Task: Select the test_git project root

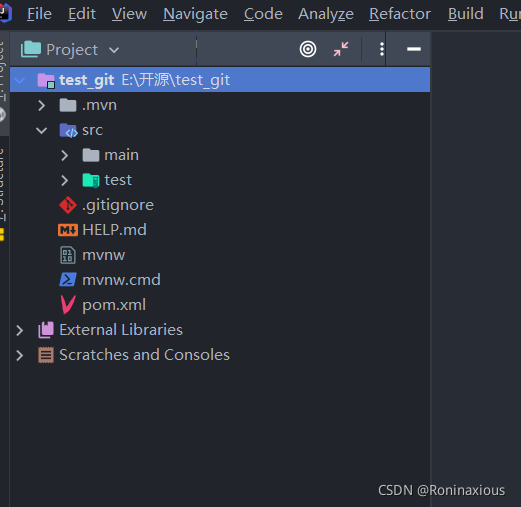Action: [220, 80]
